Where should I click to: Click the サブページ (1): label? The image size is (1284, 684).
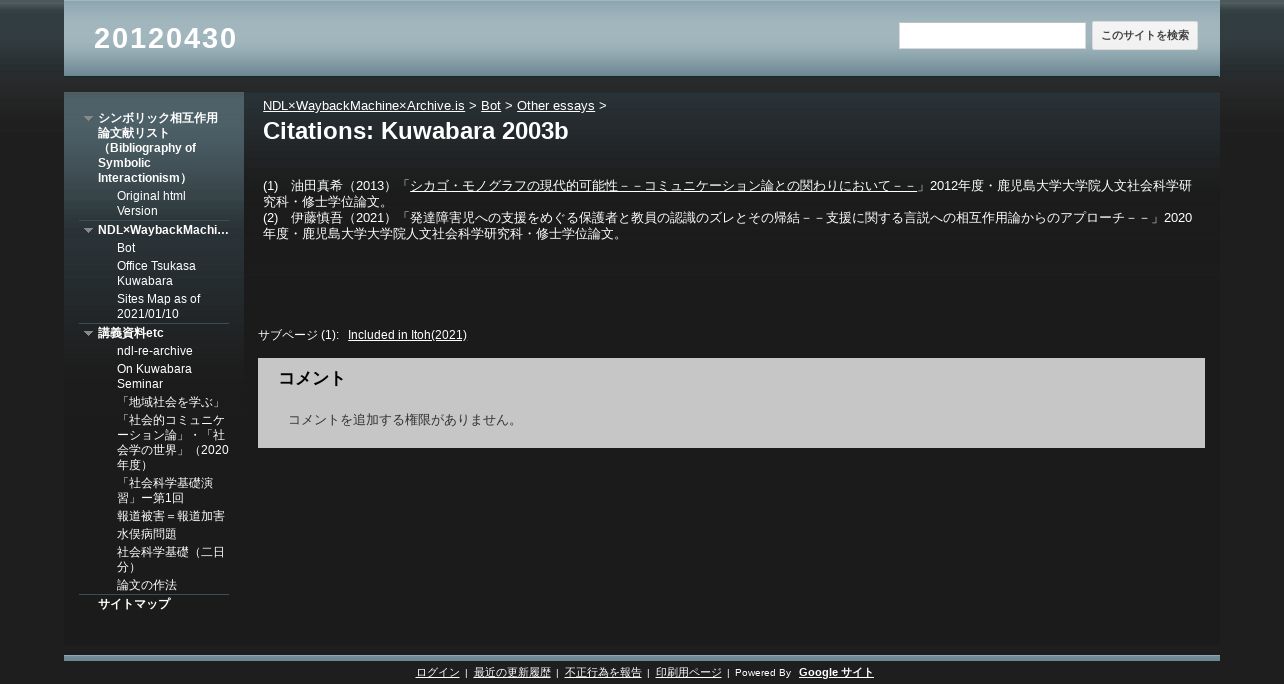pyautogui.click(x=299, y=335)
